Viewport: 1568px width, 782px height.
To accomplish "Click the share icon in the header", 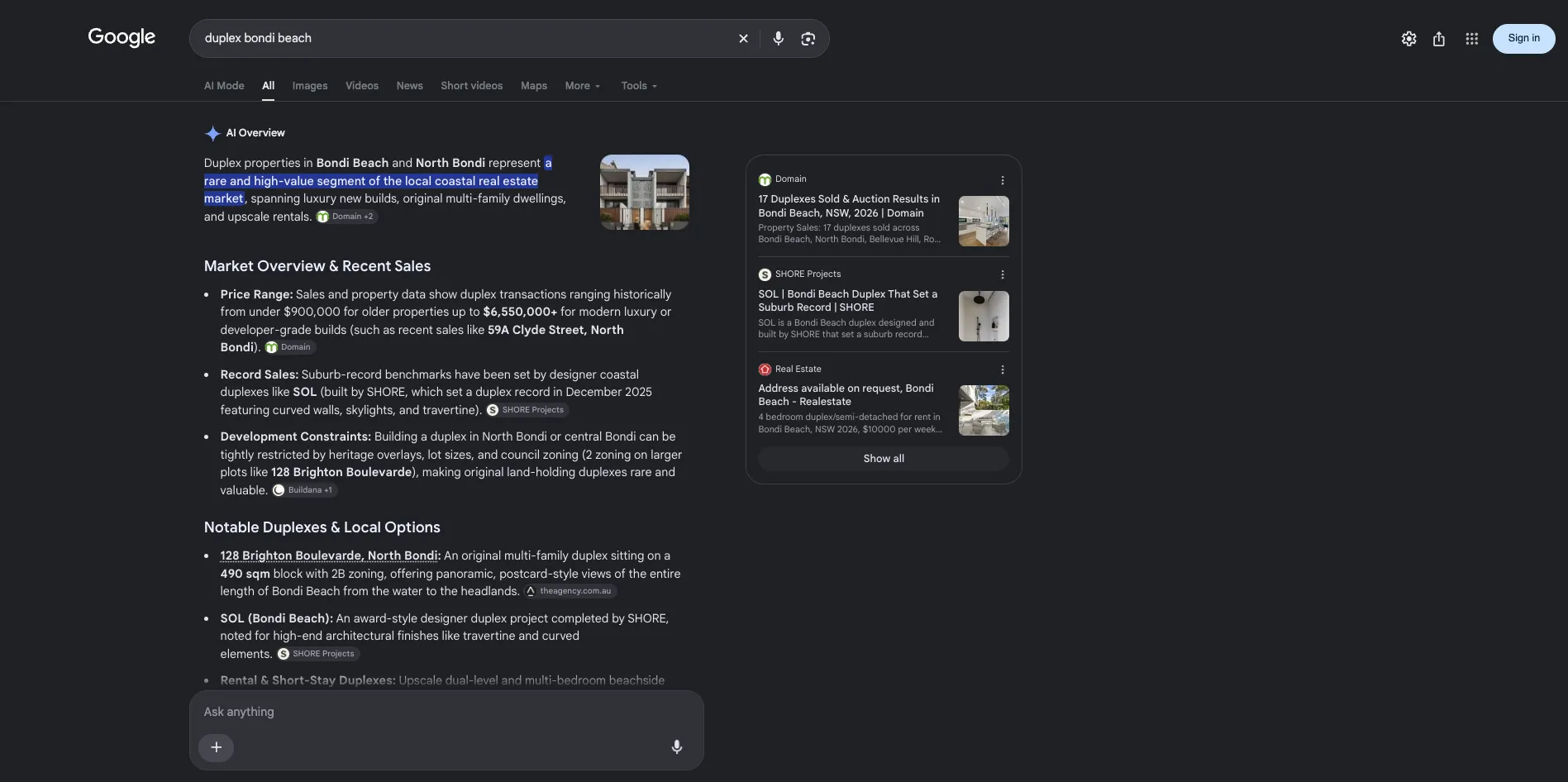I will (1439, 39).
